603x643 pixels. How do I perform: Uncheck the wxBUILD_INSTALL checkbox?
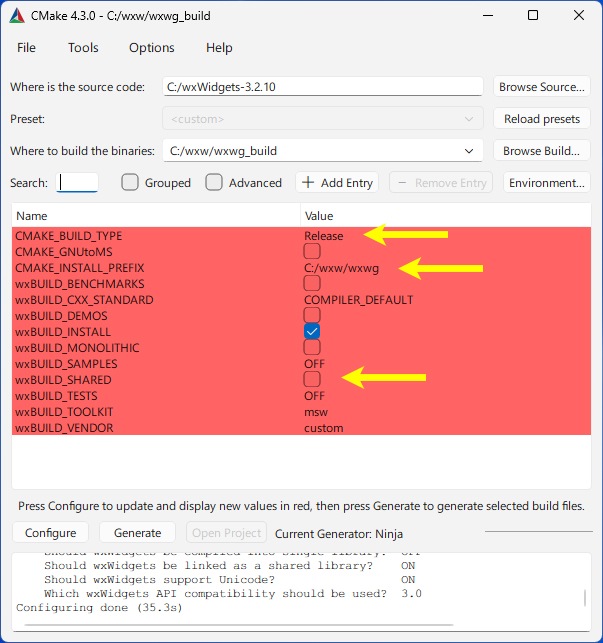point(312,331)
